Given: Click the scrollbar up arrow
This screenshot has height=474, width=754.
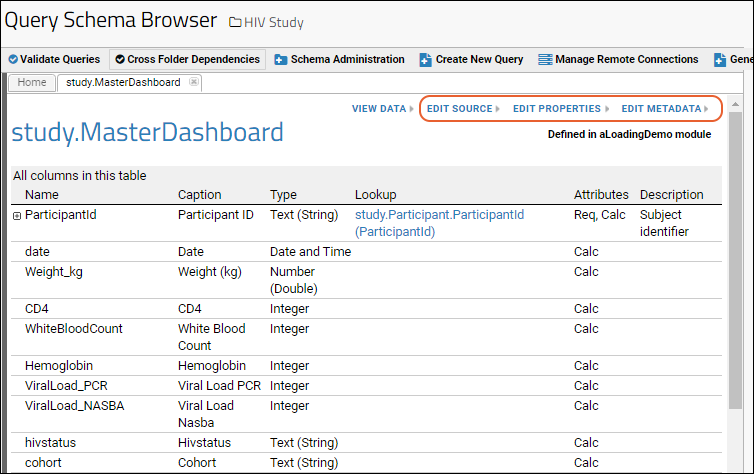Looking at the screenshot, I should (x=735, y=104).
